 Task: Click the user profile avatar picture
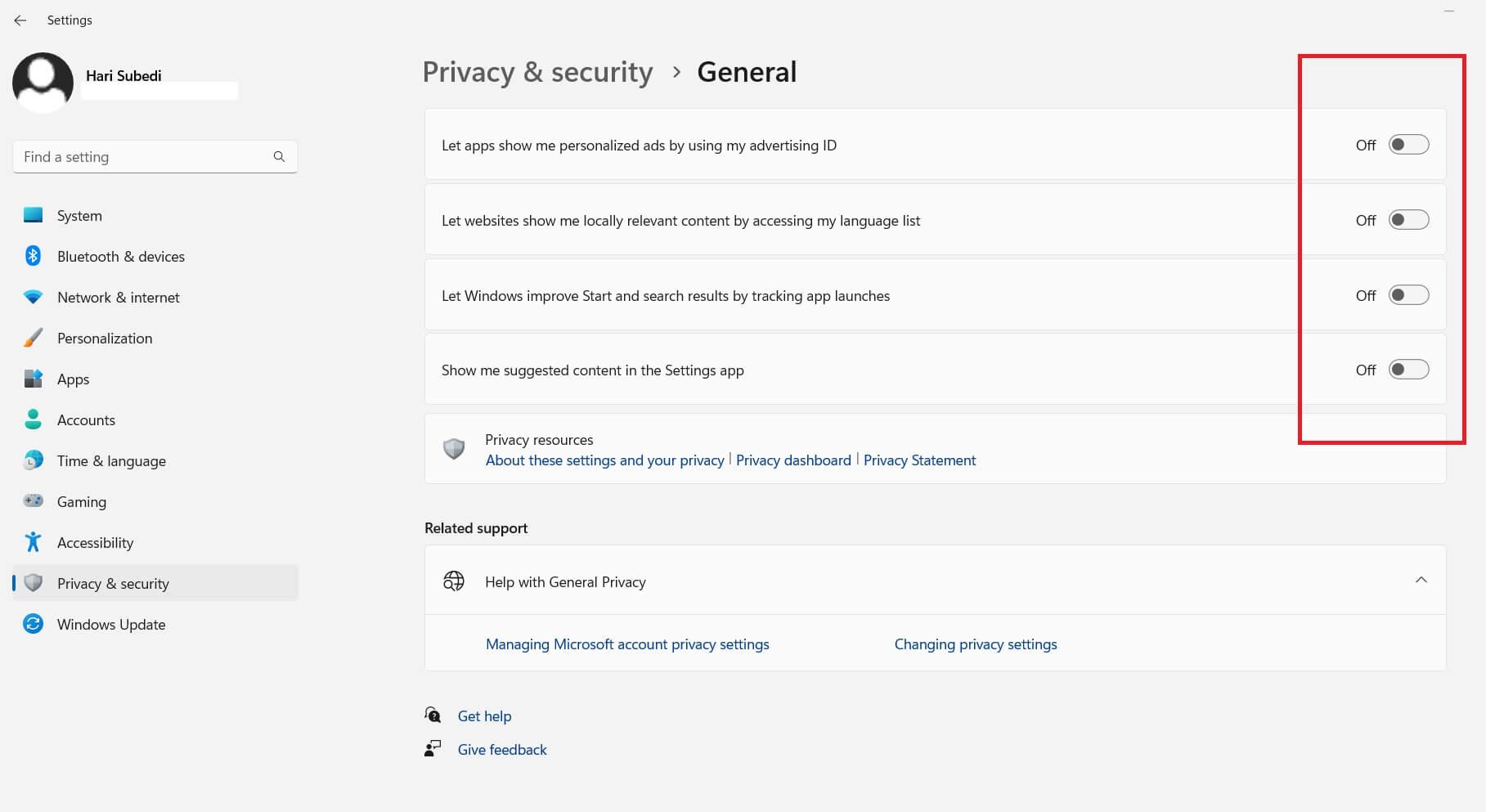pyautogui.click(x=43, y=82)
